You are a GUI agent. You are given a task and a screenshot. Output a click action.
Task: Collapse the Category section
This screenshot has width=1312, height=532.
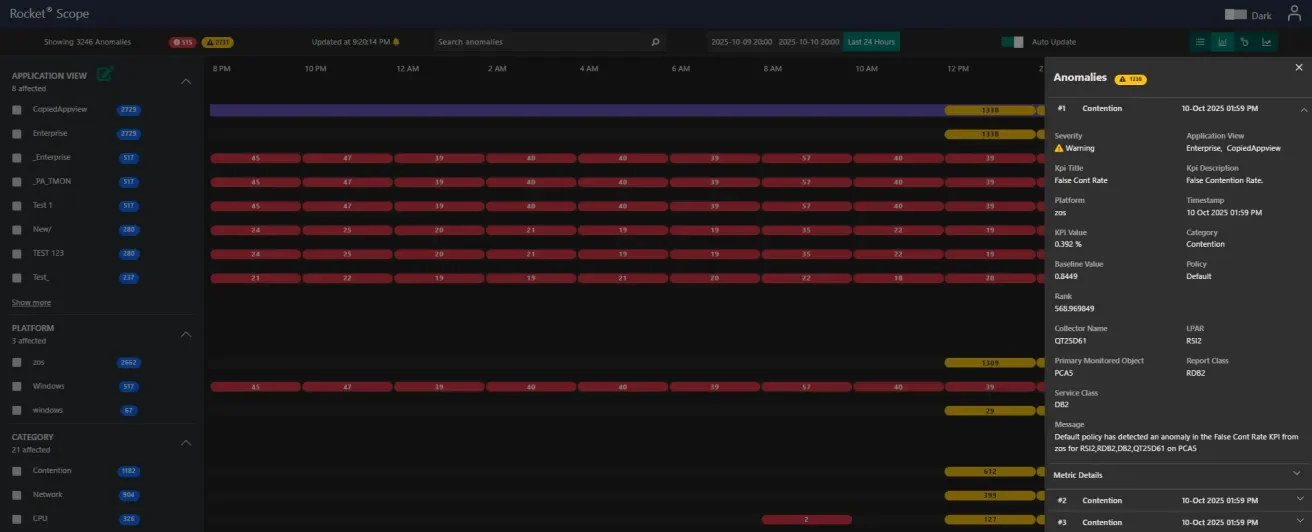[x=185, y=442]
